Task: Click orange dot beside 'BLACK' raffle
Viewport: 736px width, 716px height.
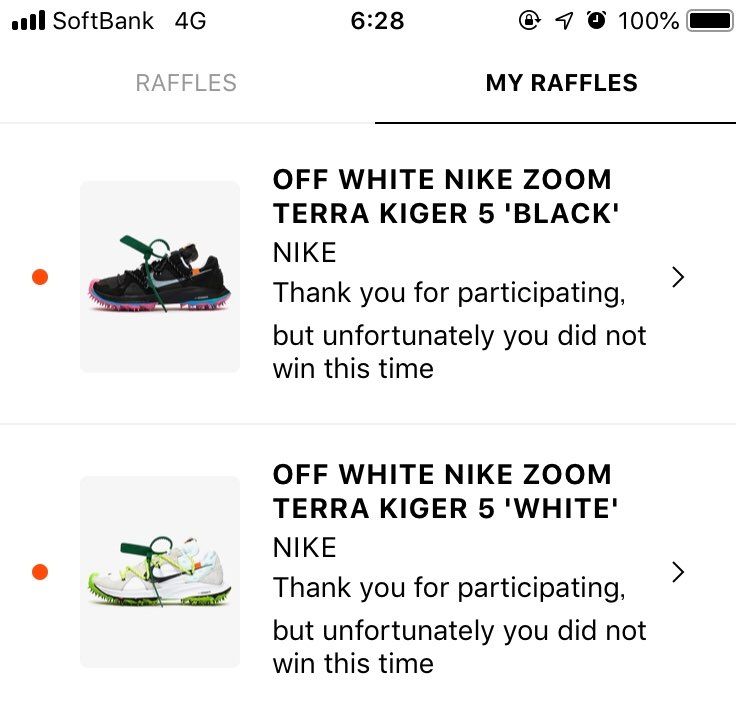Action: [x=40, y=277]
